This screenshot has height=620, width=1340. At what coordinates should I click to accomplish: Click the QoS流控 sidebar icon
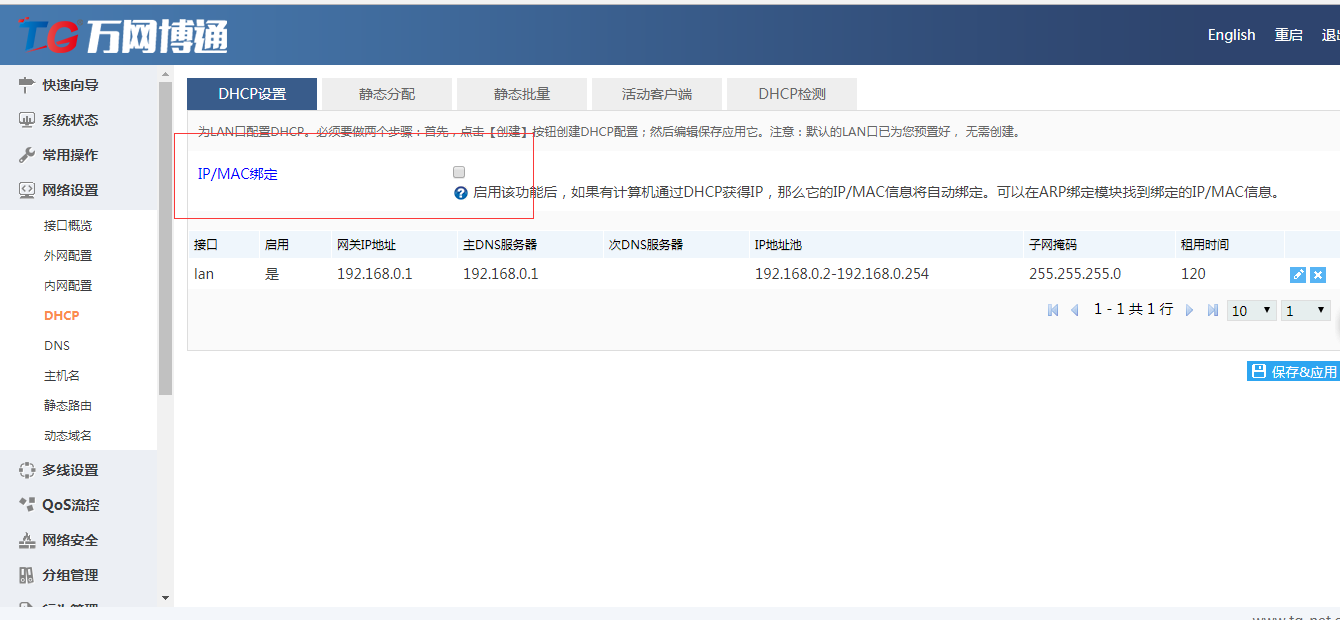click(x=27, y=505)
